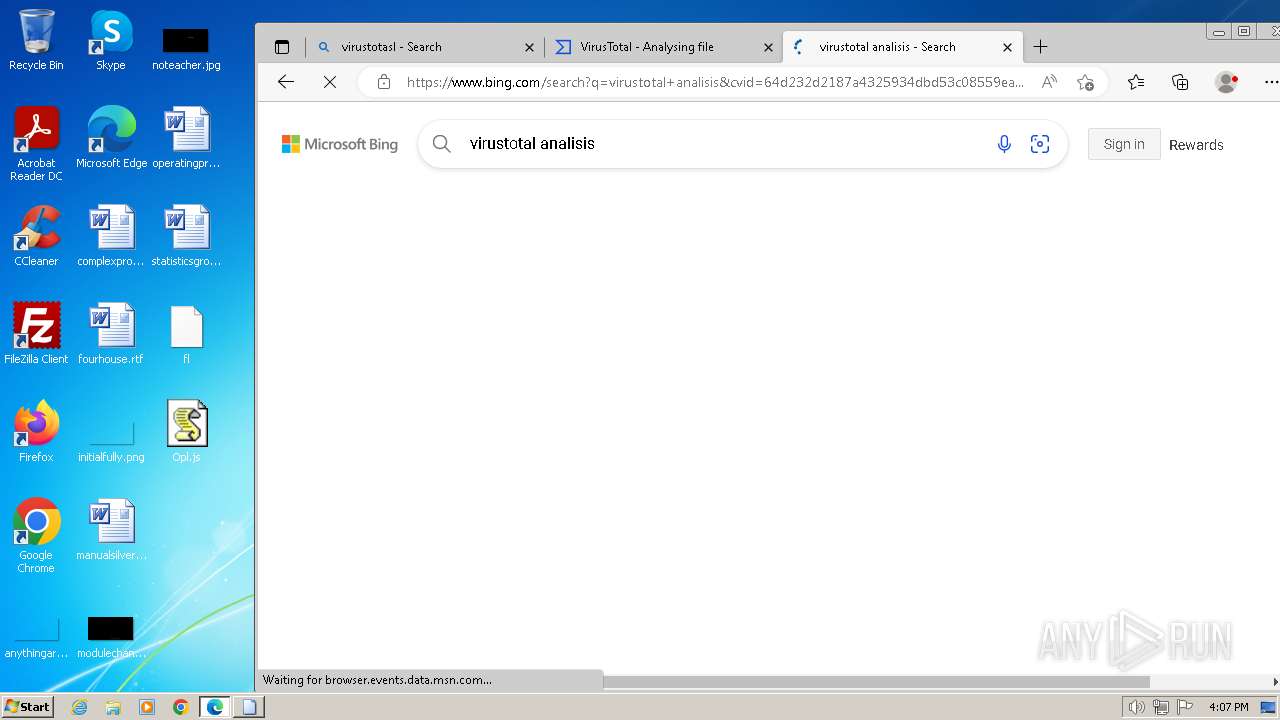The height and width of the screenshot is (720, 1280).
Task: Close the virustotal analisis - Search tab
Action: (x=1007, y=47)
